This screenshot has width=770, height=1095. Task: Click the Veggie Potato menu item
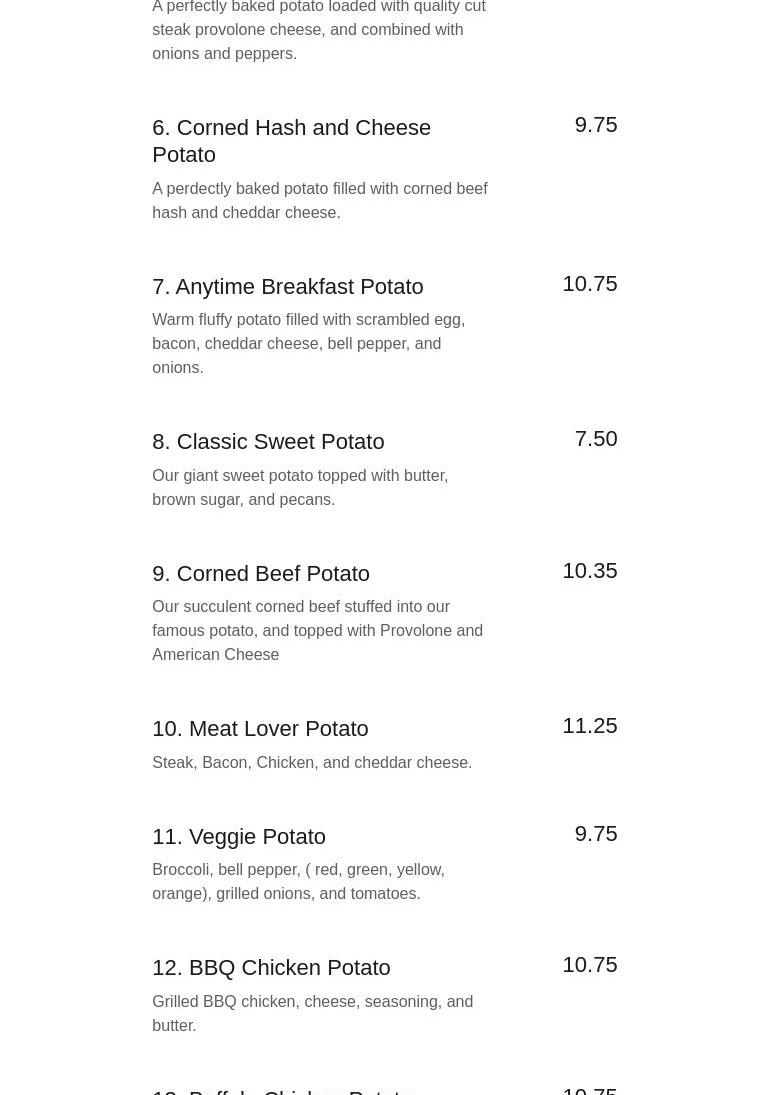[239, 837]
